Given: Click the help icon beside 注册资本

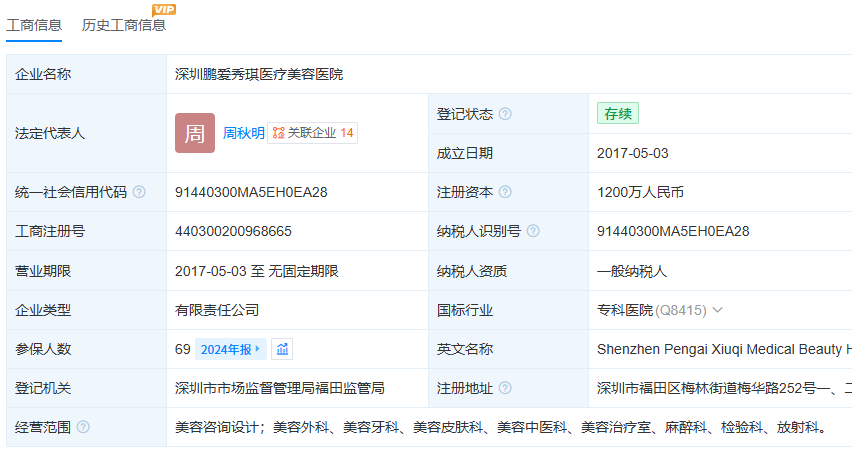Looking at the screenshot, I should point(505,192).
